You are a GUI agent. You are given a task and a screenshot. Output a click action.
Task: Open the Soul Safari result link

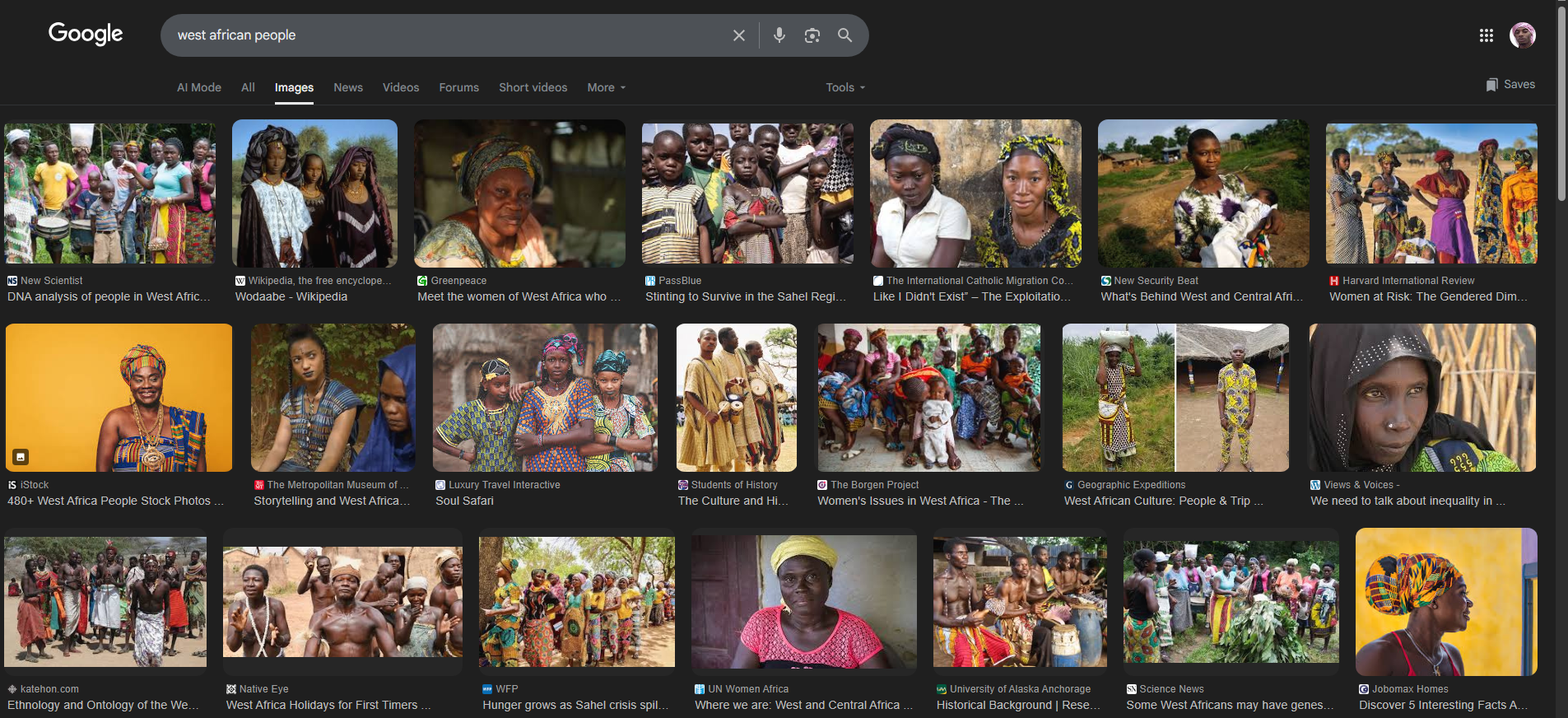click(x=464, y=501)
